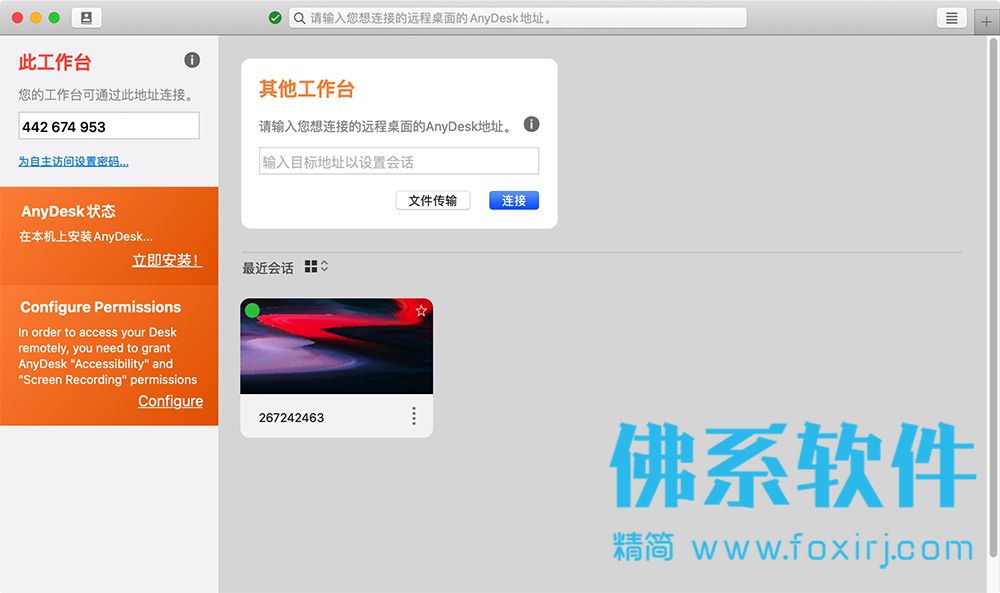Click the Configure permissions link
Image resolution: width=1000 pixels, height=593 pixels.
point(170,401)
